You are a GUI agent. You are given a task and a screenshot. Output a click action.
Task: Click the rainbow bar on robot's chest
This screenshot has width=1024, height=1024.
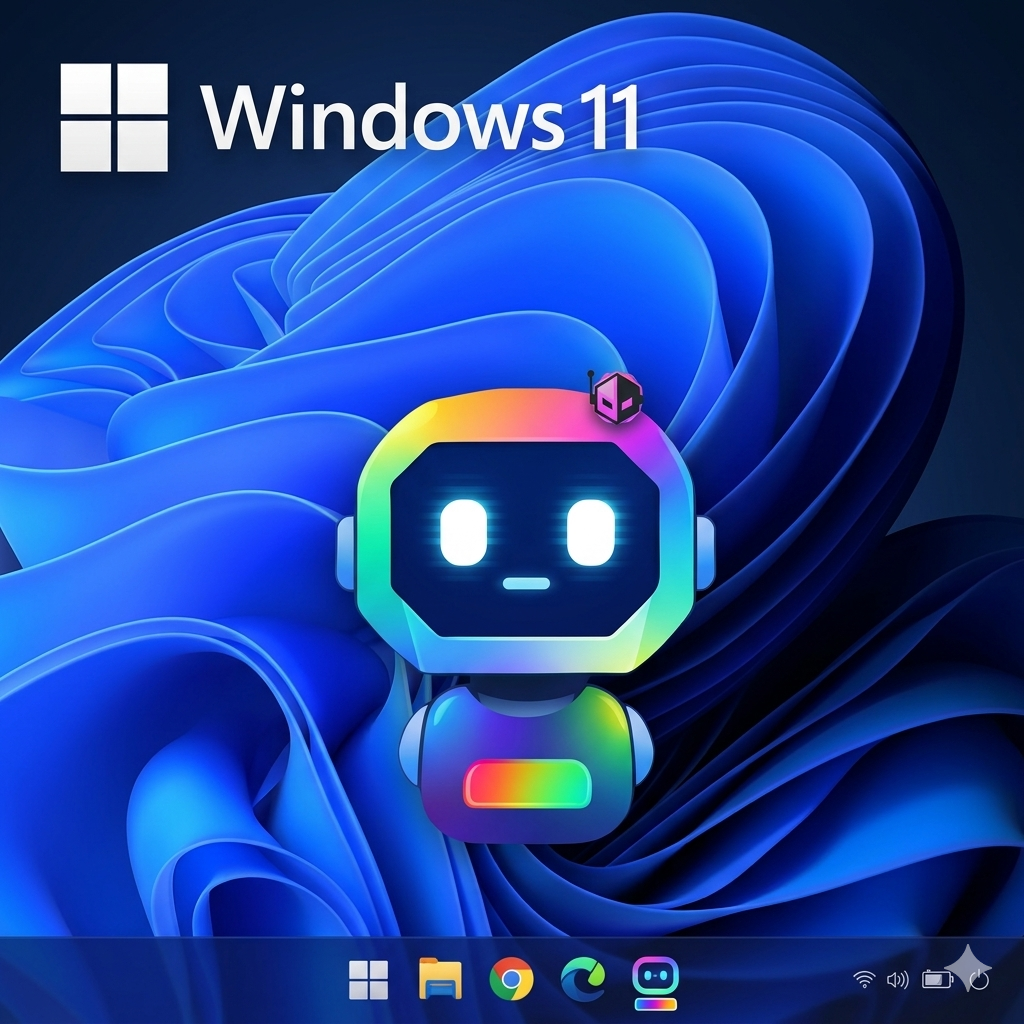coord(527,783)
